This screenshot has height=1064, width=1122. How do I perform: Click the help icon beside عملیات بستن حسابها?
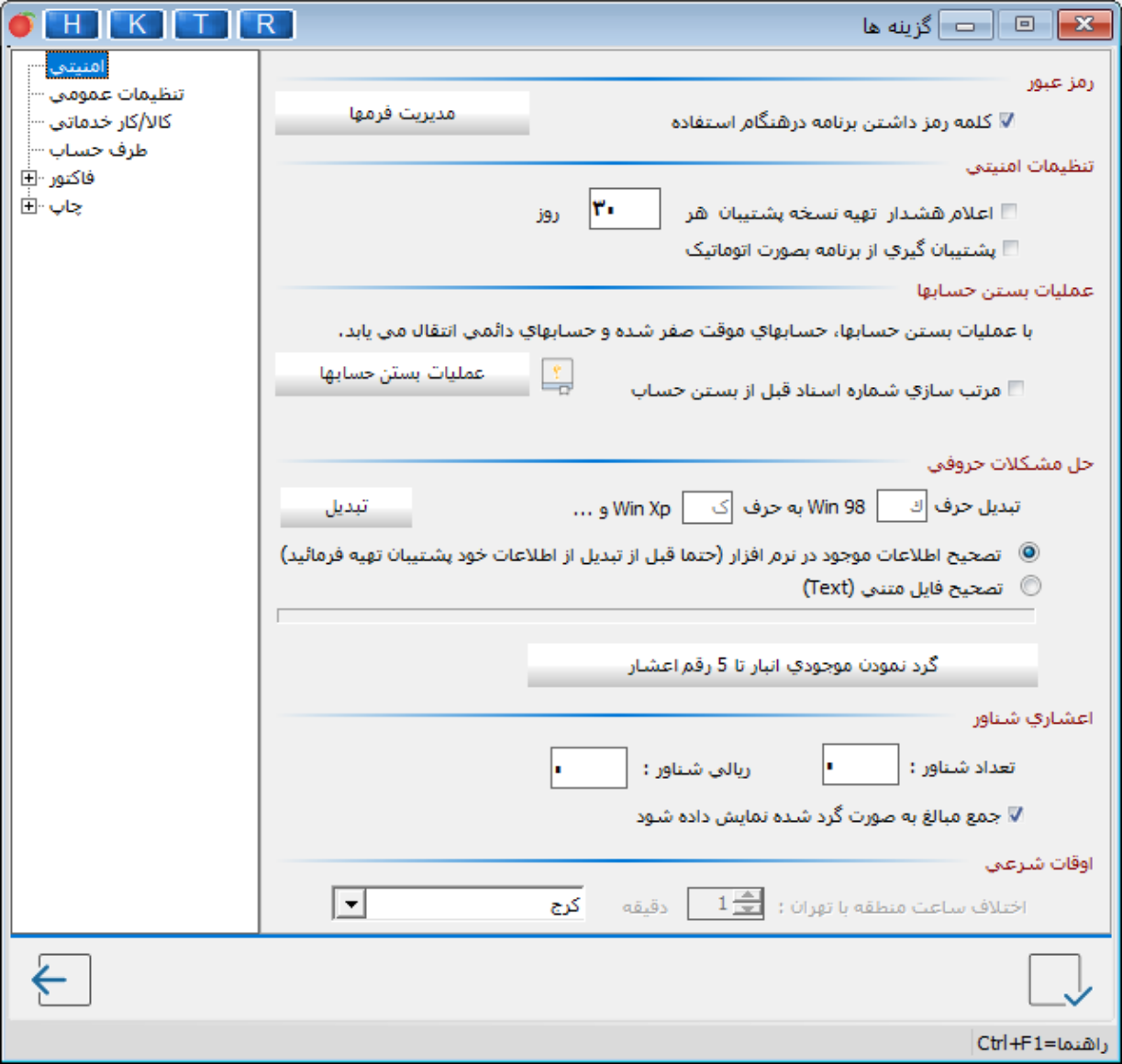(x=557, y=376)
